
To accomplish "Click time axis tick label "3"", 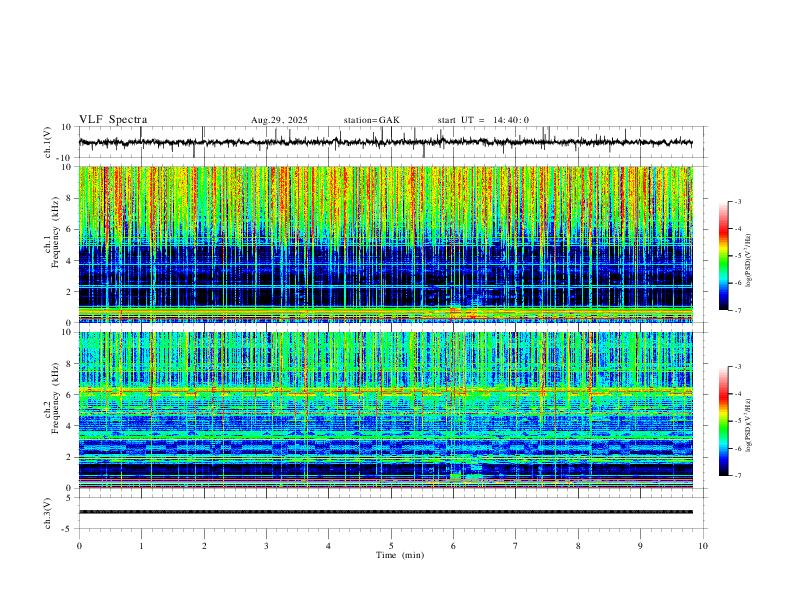I will (266, 546).
